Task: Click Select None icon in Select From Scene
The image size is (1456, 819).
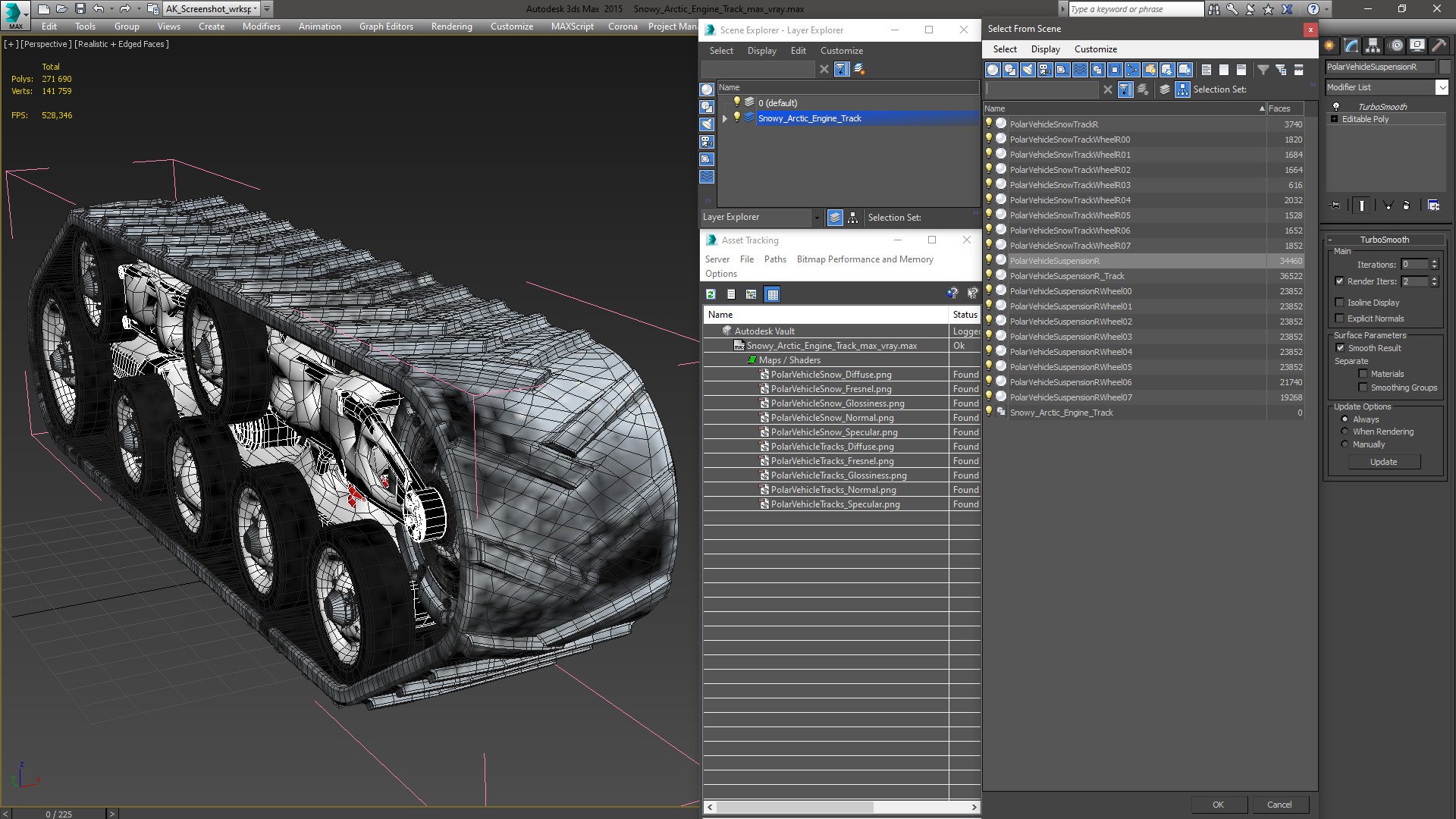Action: [x=1224, y=70]
